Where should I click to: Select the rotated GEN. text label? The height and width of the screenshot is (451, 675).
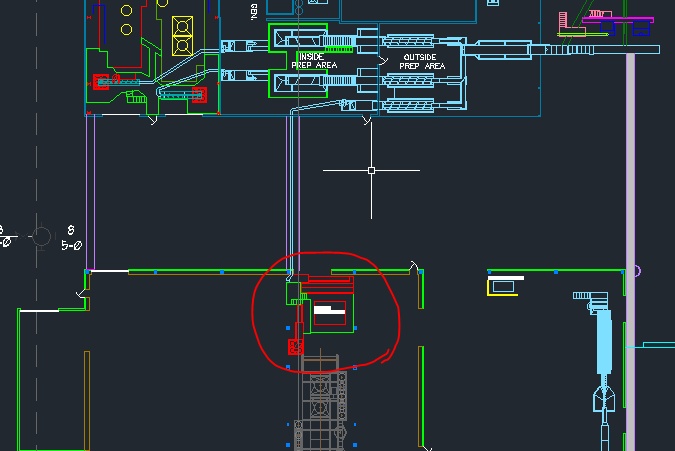tap(254, 12)
